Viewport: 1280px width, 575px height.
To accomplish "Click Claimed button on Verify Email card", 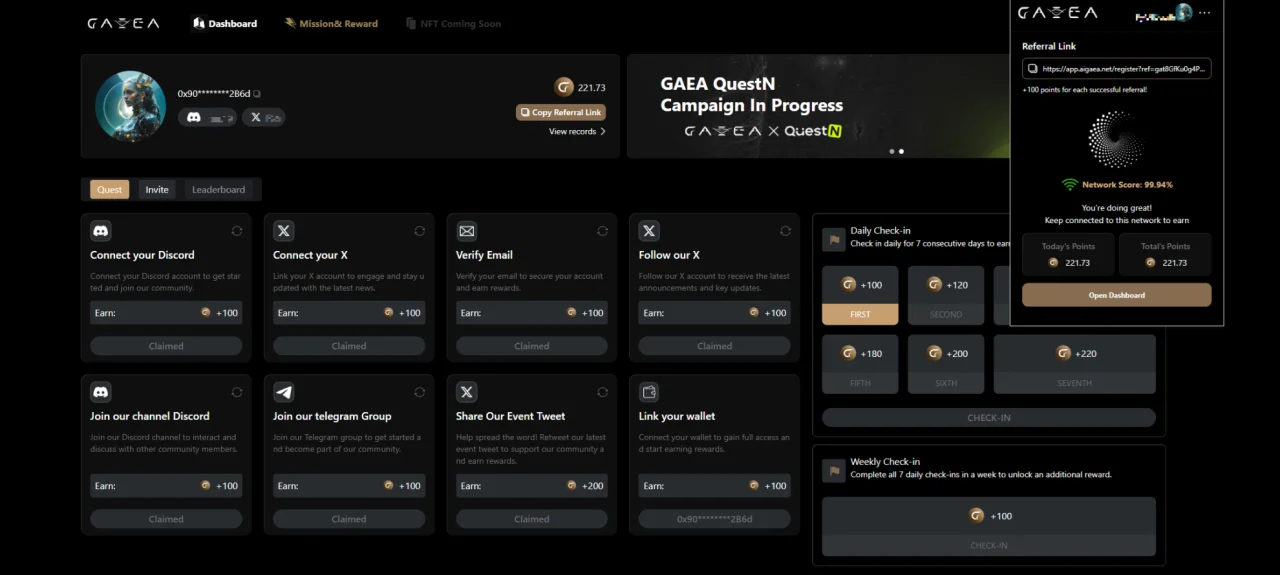I will click(532, 346).
